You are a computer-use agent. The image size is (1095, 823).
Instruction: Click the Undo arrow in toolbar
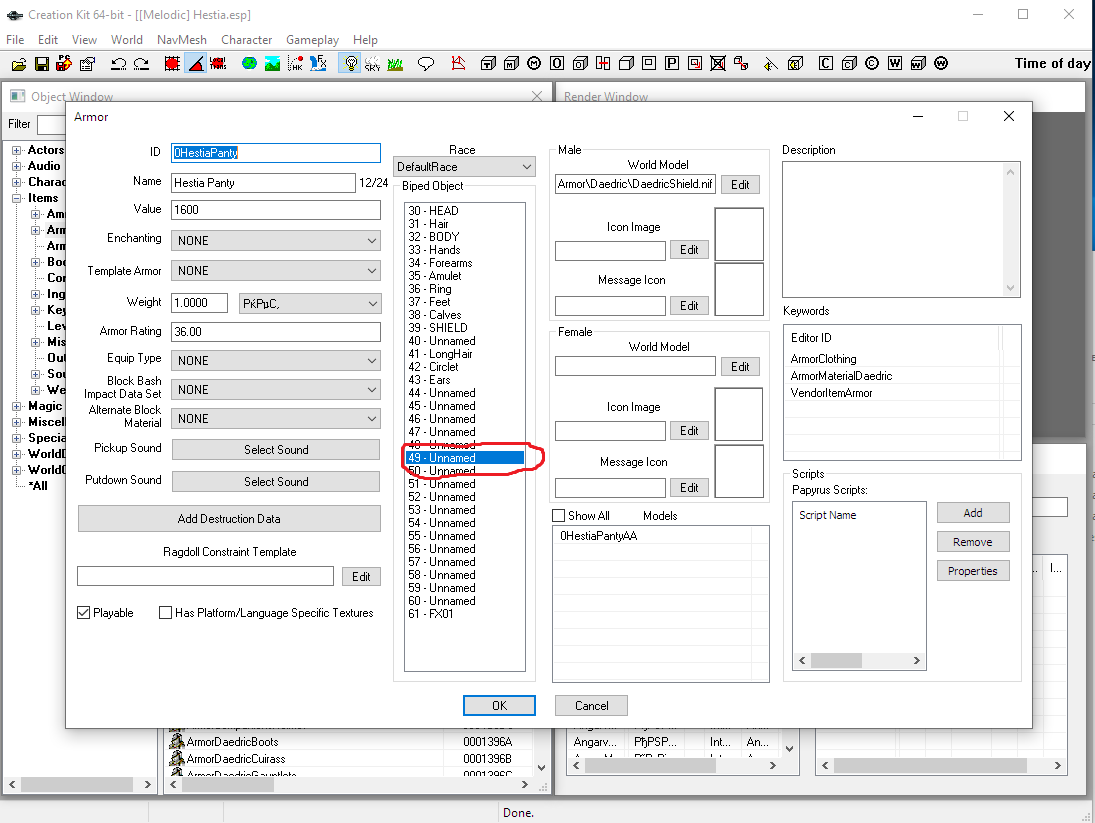(118, 64)
